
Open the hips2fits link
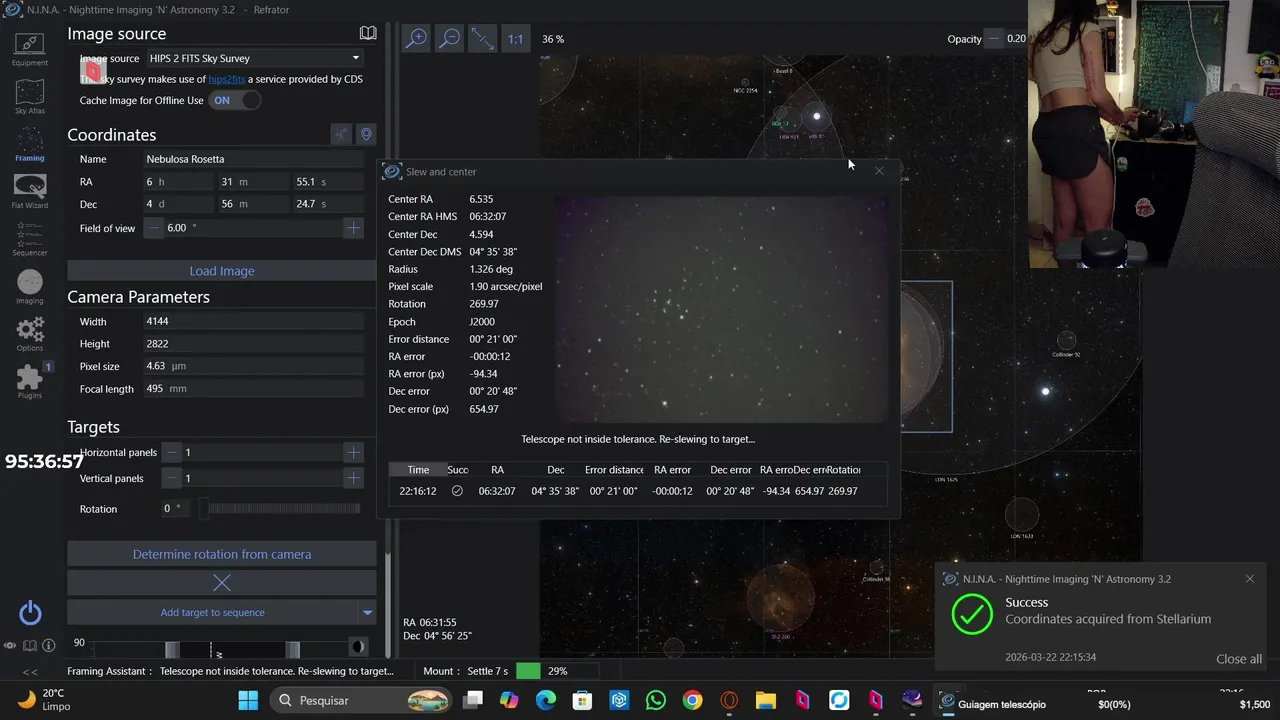click(226, 79)
